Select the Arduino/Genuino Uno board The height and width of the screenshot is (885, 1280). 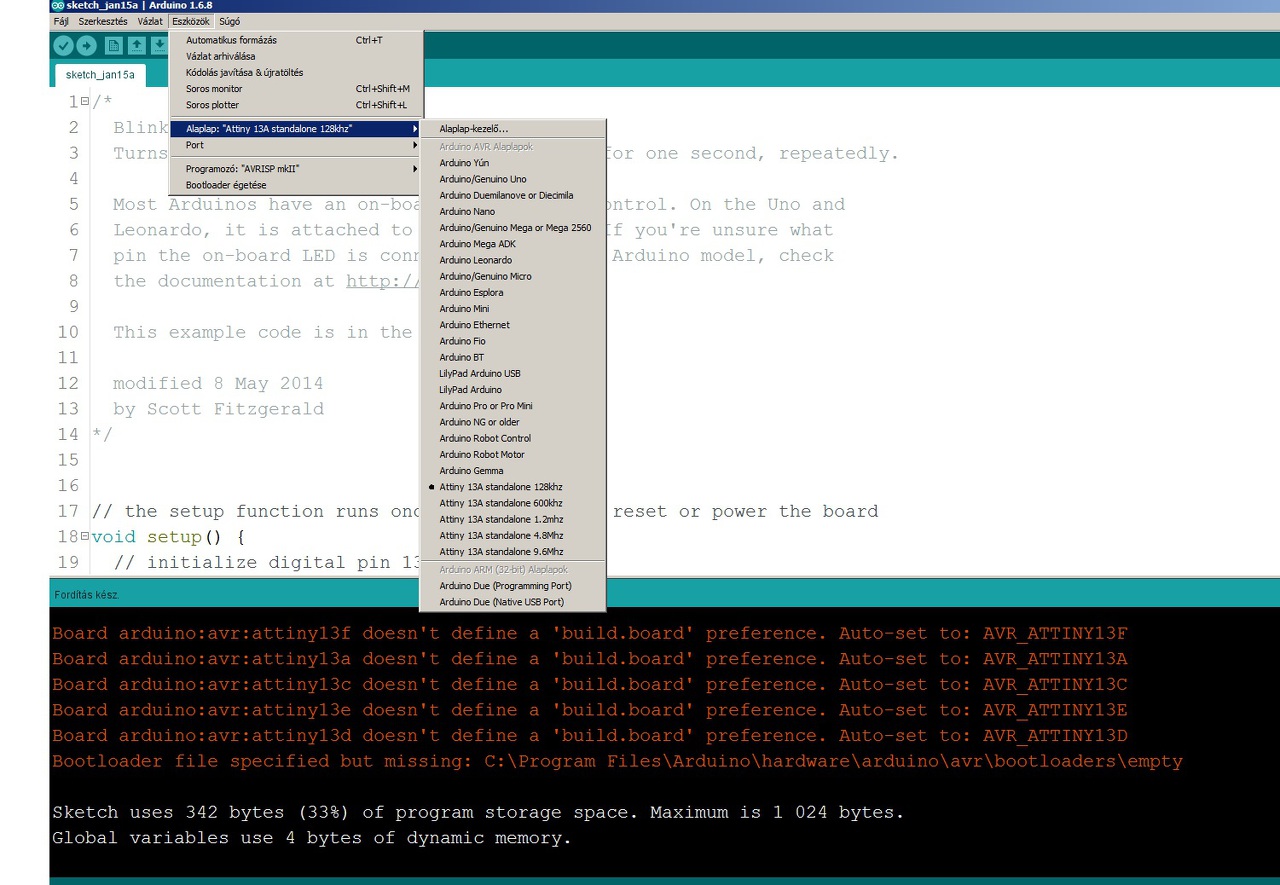[513, 179]
